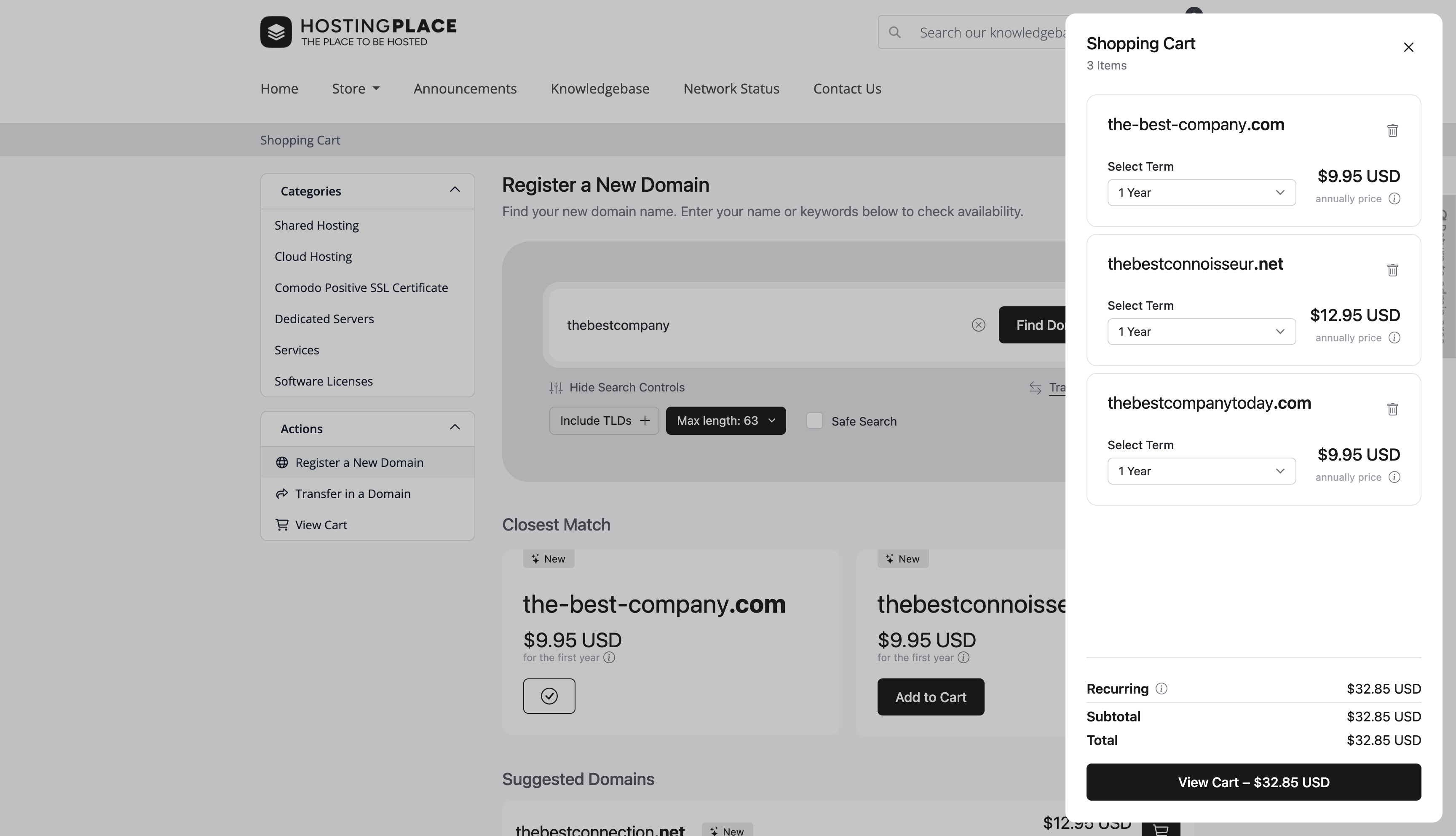1456x836 pixels.
Task: Click info icon next to $12.95 USD price
Action: coord(1394,338)
